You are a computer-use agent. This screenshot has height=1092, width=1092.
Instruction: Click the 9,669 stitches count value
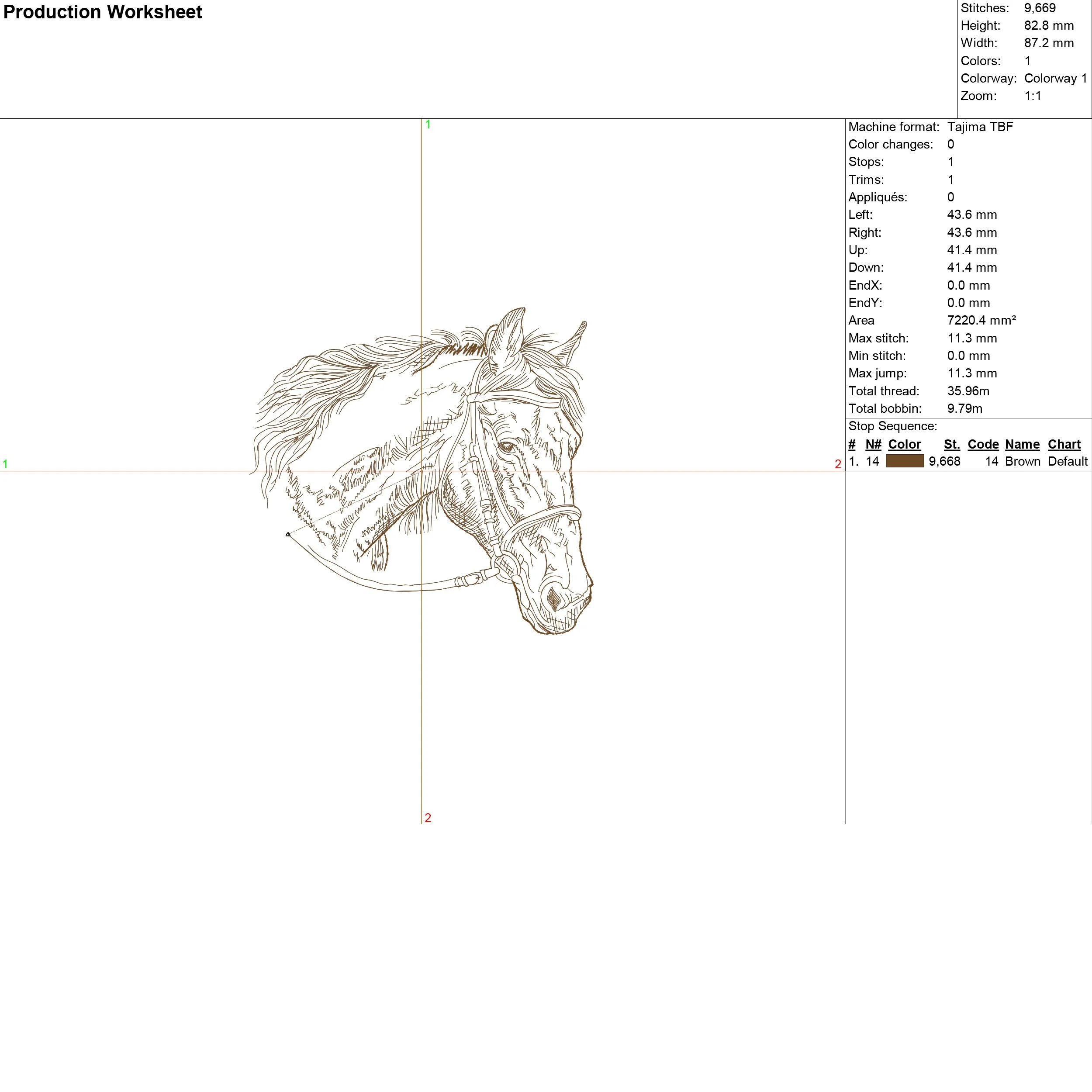click(1040, 8)
